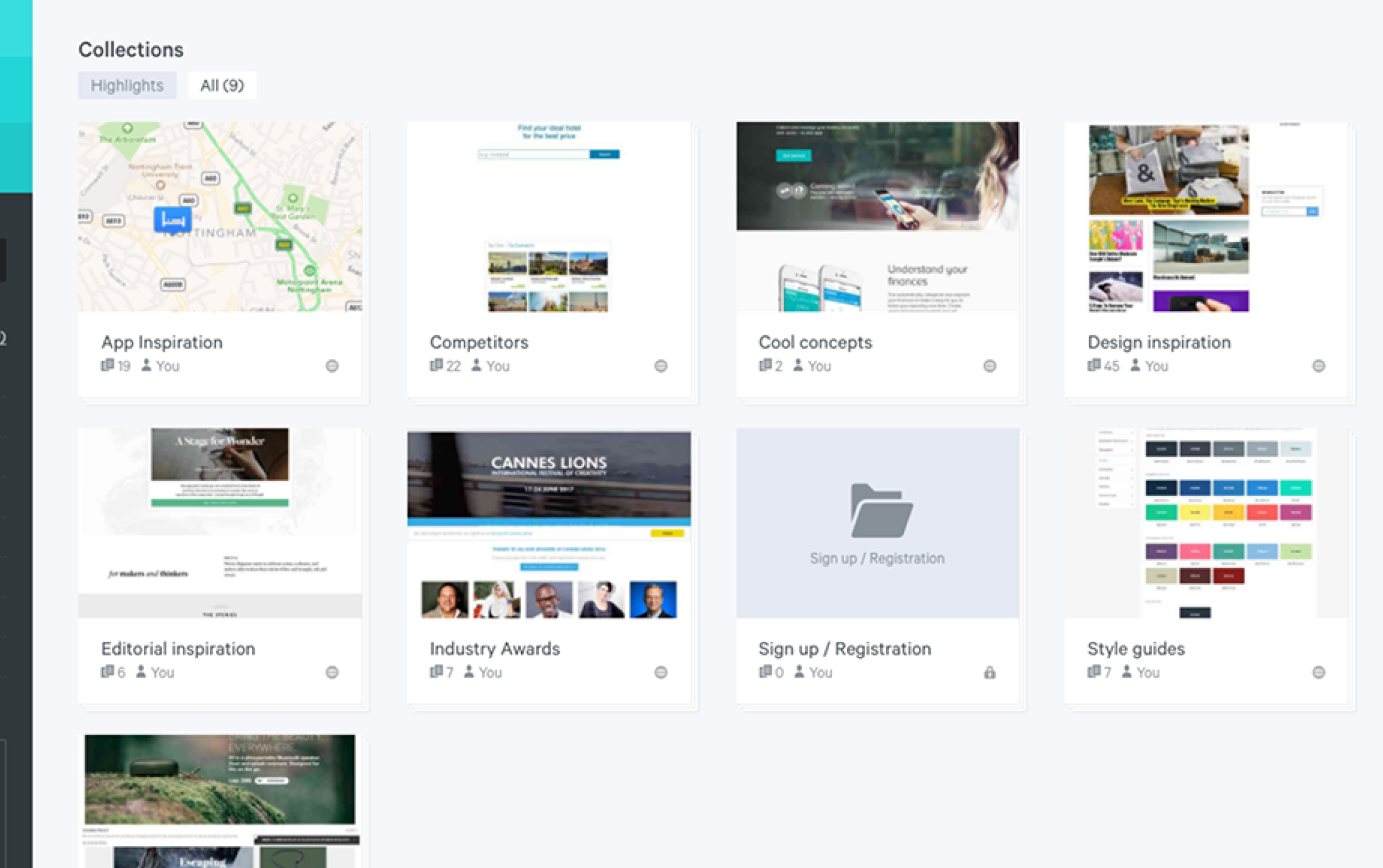Open the Editorial inspiration thumbnail

pyautogui.click(x=220, y=523)
